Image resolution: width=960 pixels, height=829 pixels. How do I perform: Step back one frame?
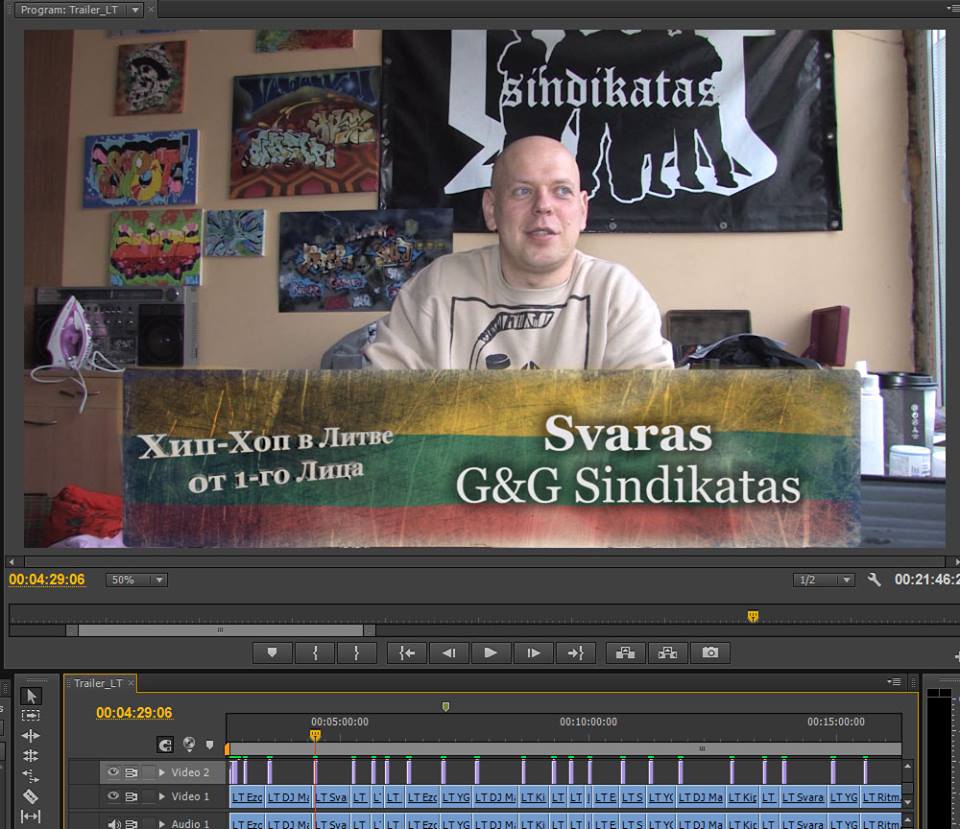pyautogui.click(x=449, y=653)
